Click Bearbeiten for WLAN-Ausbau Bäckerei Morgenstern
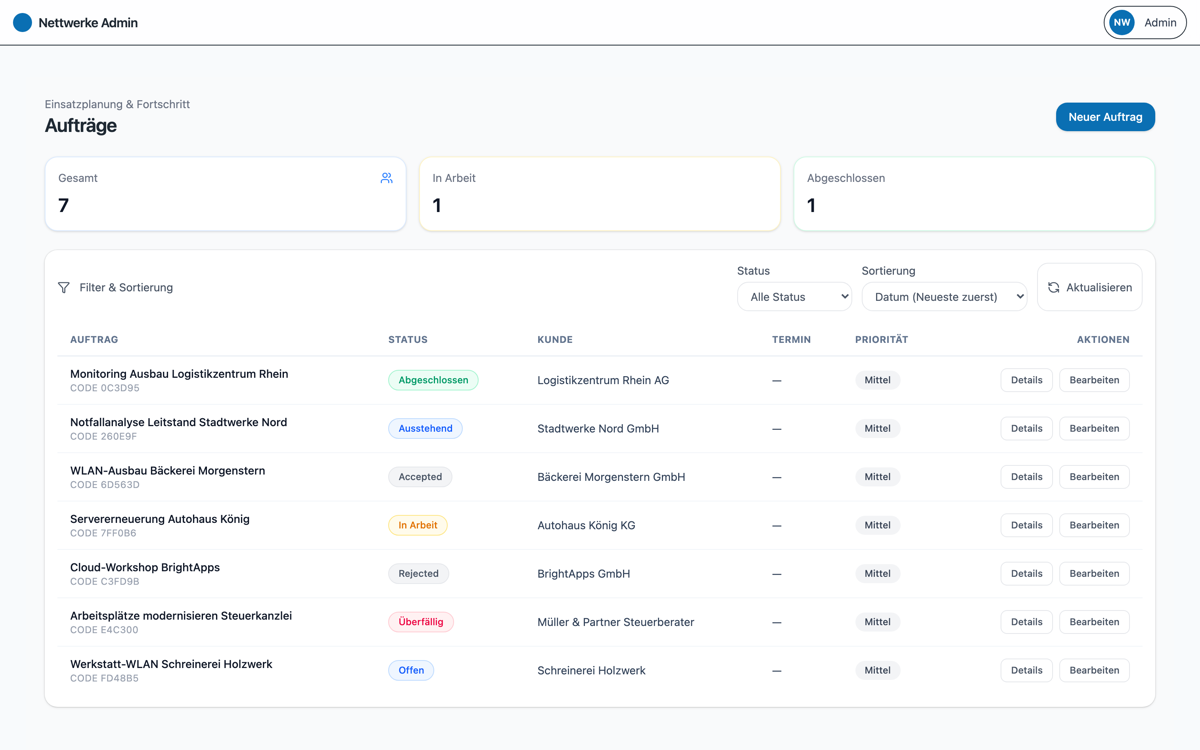 coord(1094,477)
